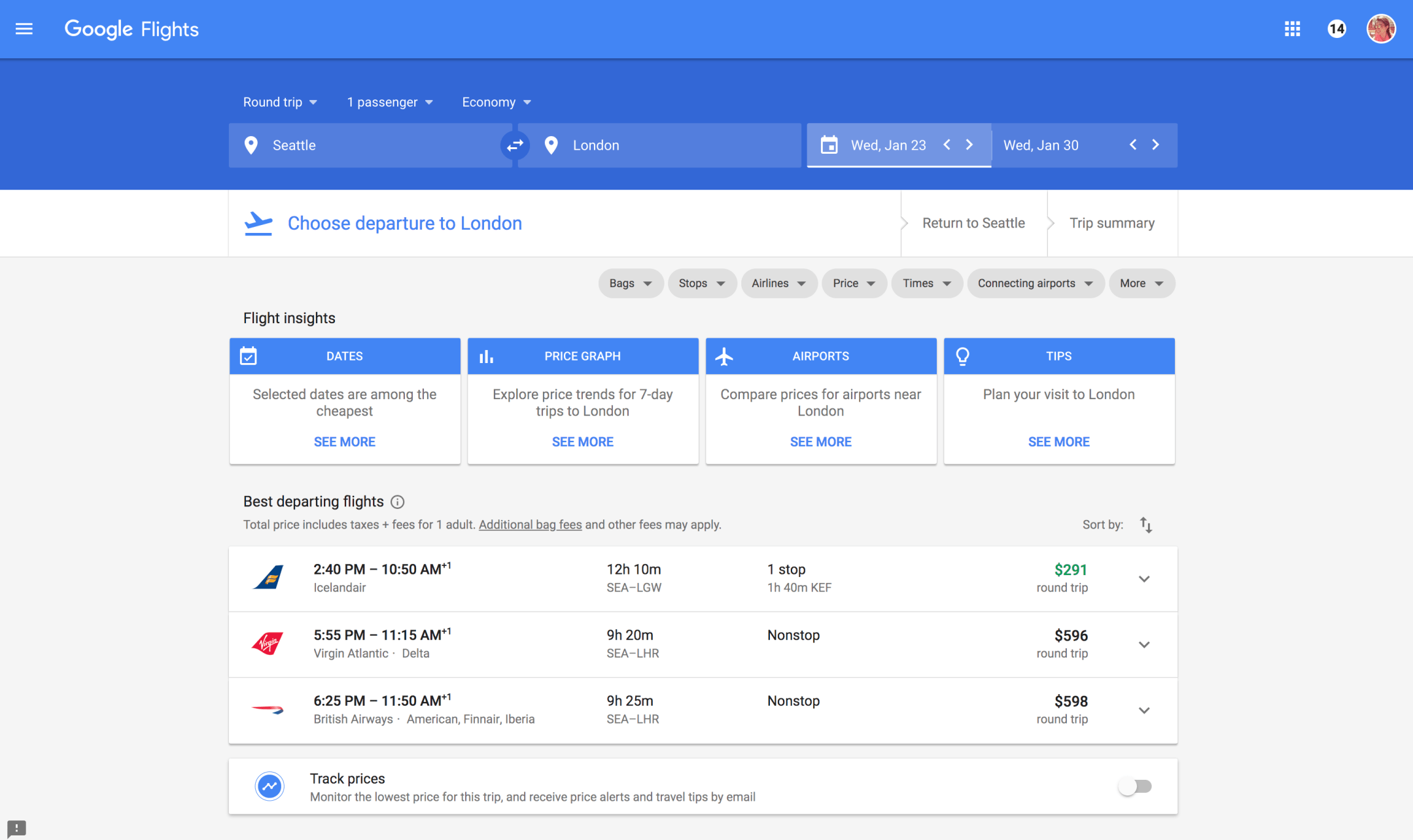This screenshot has width=1413, height=840.
Task: Enable the Track prices switch
Action: 1135,786
